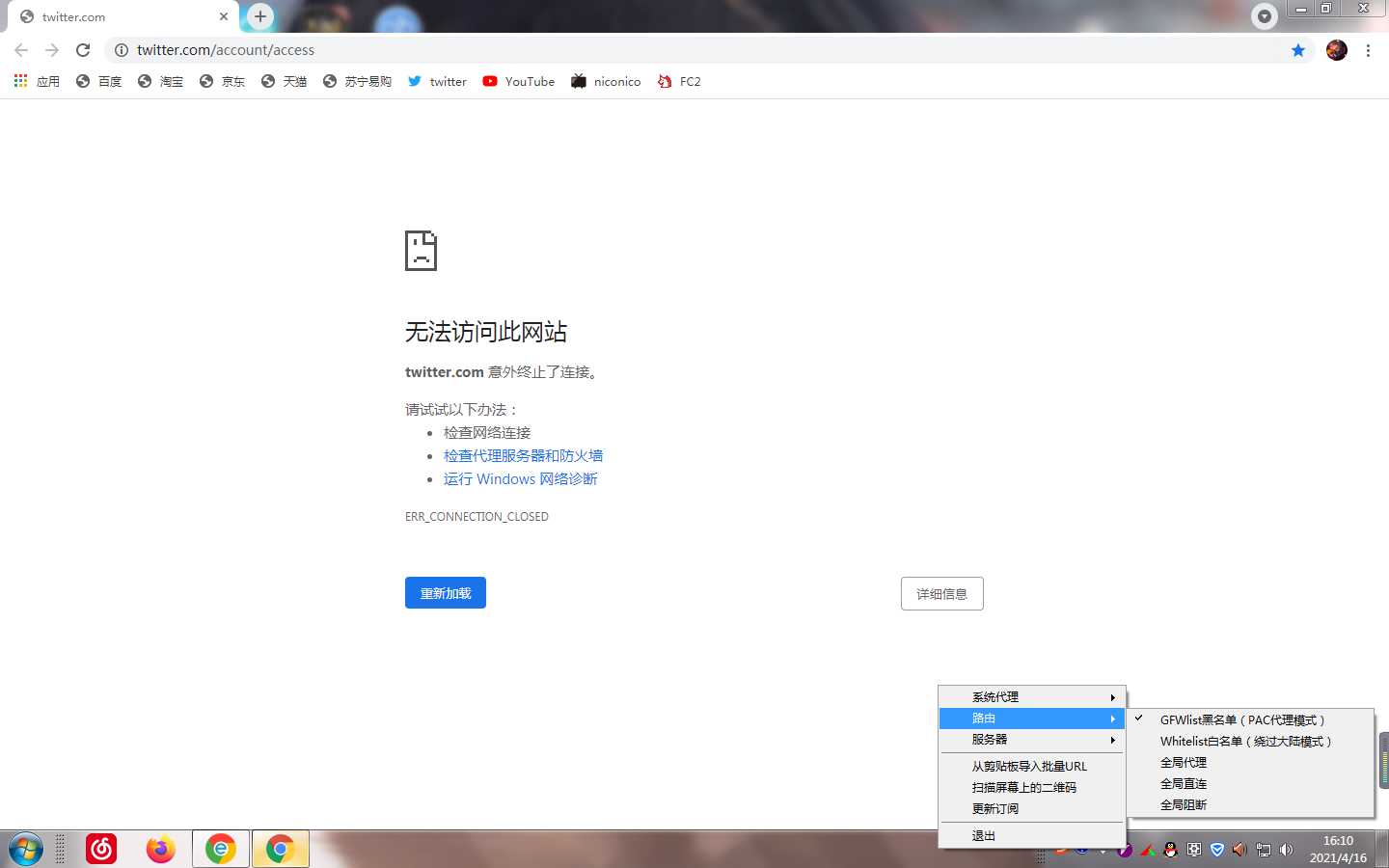Select 从剪贴板导入批量URL menu entry
The height and width of the screenshot is (868, 1389).
(1030, 766)
